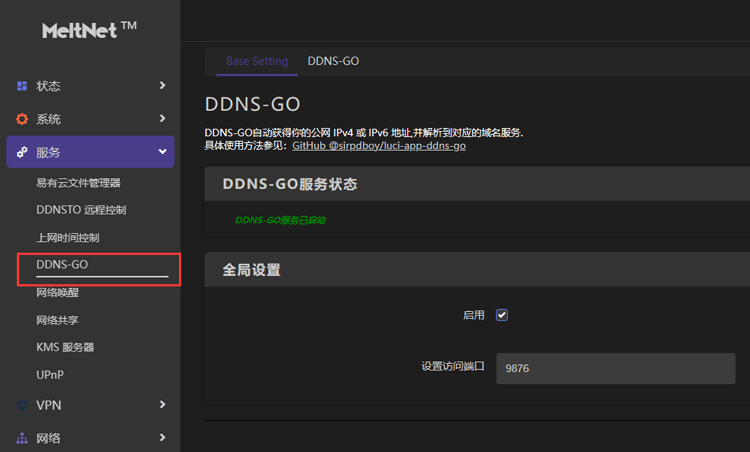Click the MeltNet logo
Viewport: 750px width, 452px height.
(89, 30)
